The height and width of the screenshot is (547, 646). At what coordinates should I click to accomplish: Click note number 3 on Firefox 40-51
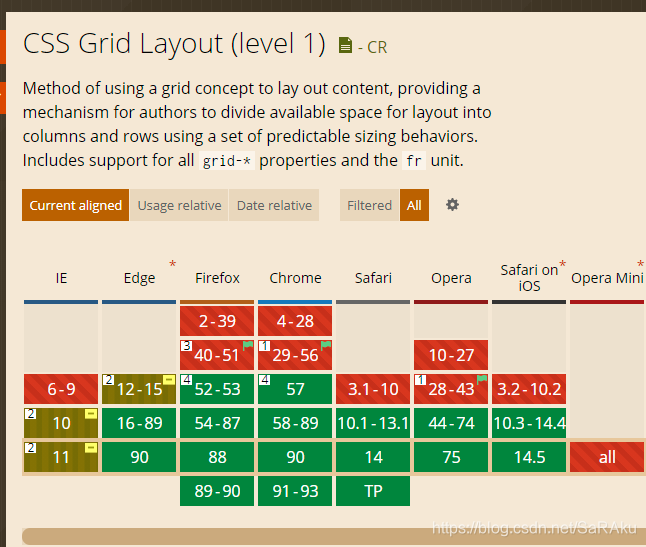point(187,346)
